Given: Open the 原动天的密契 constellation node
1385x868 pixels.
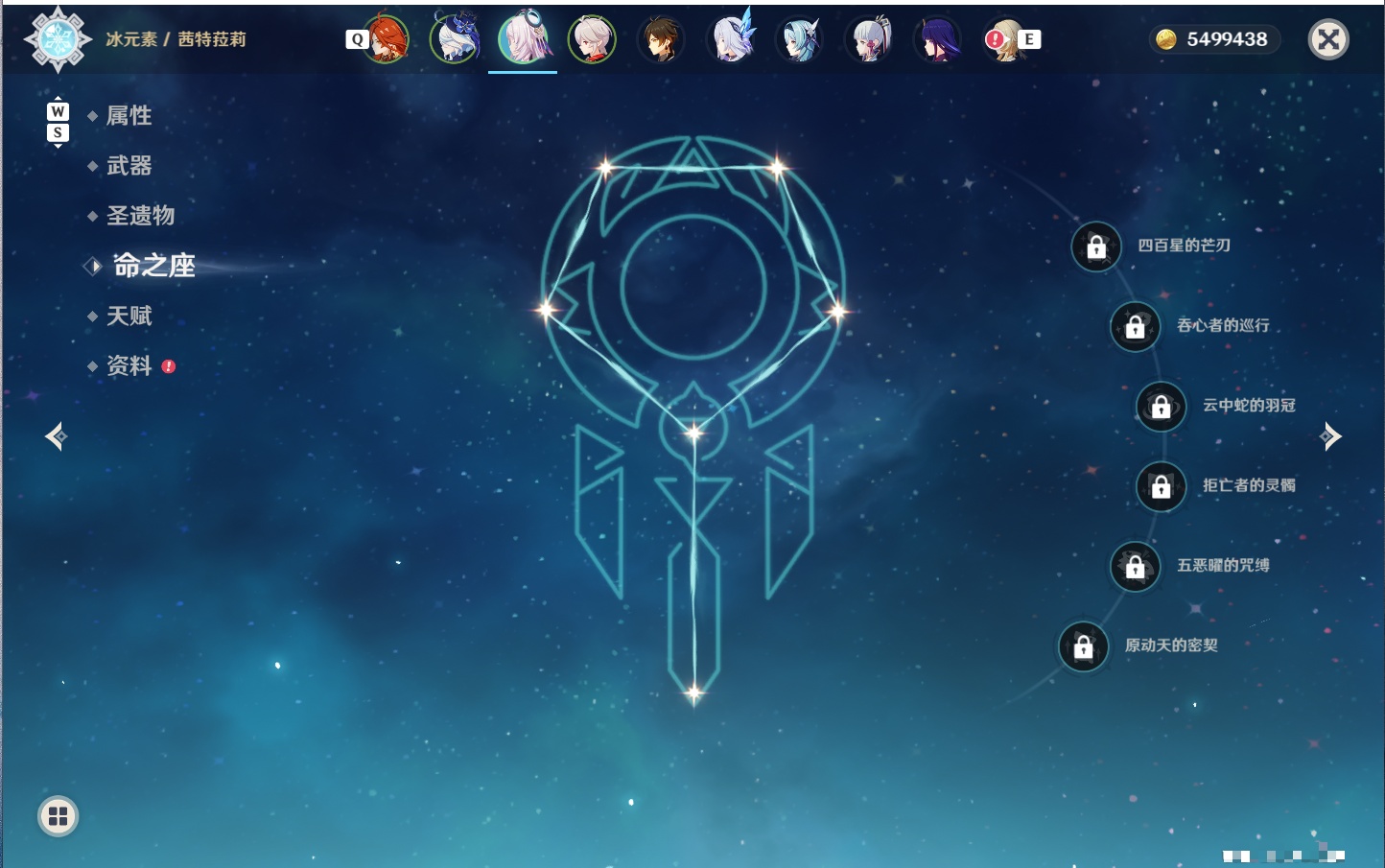Looking at the screenshot, I should coord(1084,646).
